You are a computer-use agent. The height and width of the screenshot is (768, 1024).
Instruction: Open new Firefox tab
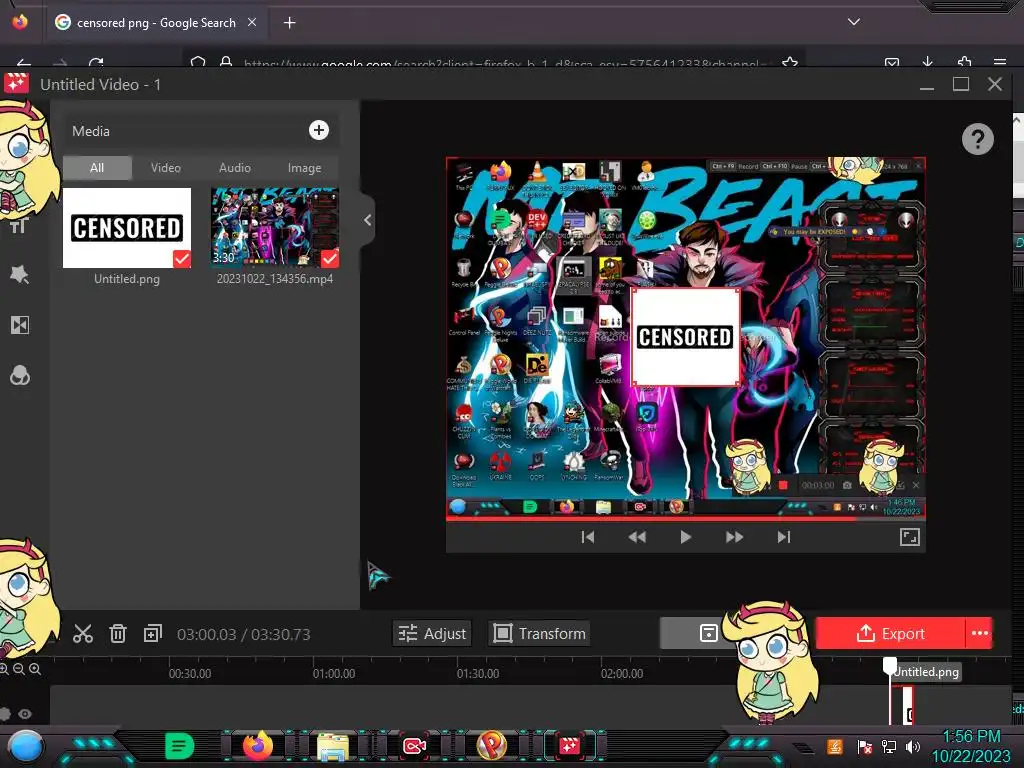tap(289, 23)
